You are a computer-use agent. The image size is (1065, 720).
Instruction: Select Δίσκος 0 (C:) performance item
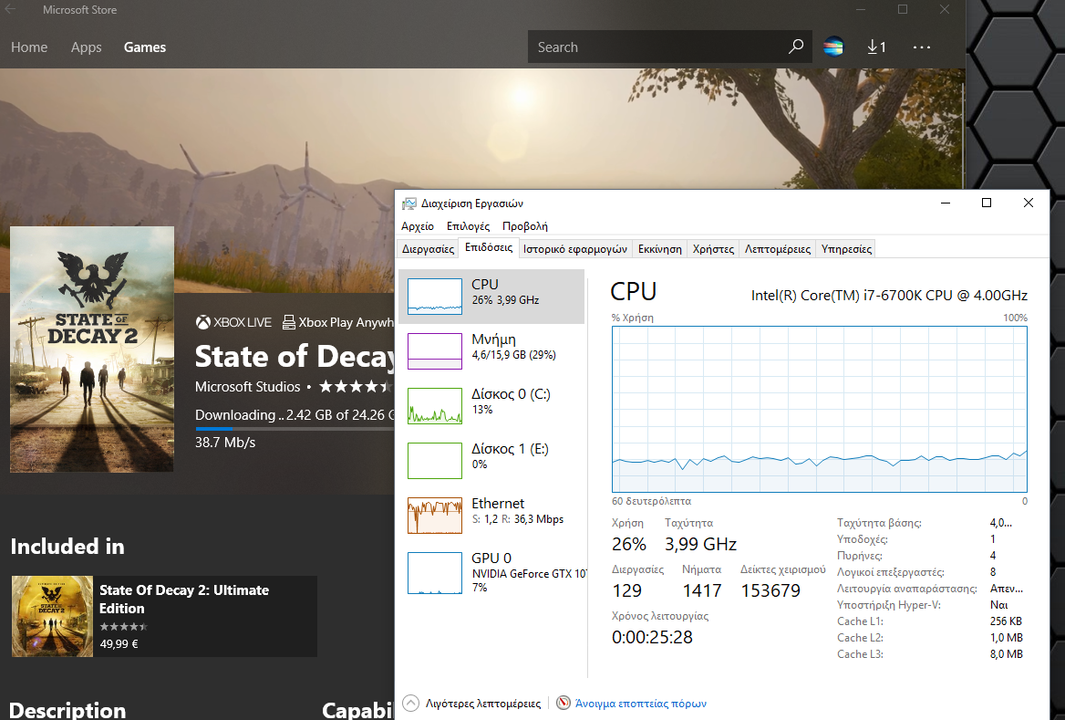click(491, 406)
